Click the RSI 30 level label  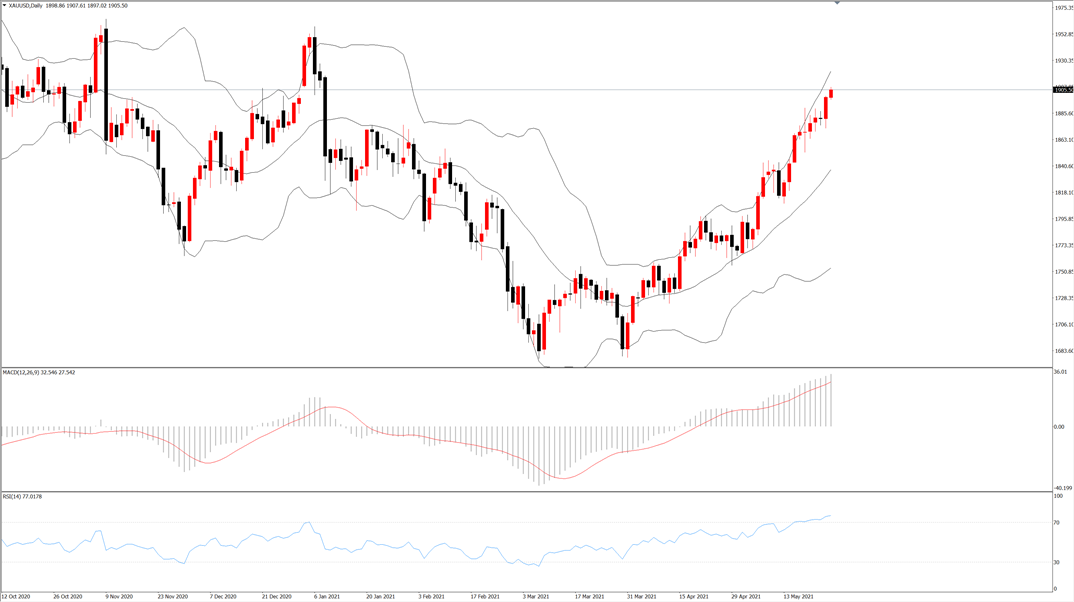[1057, 562]
